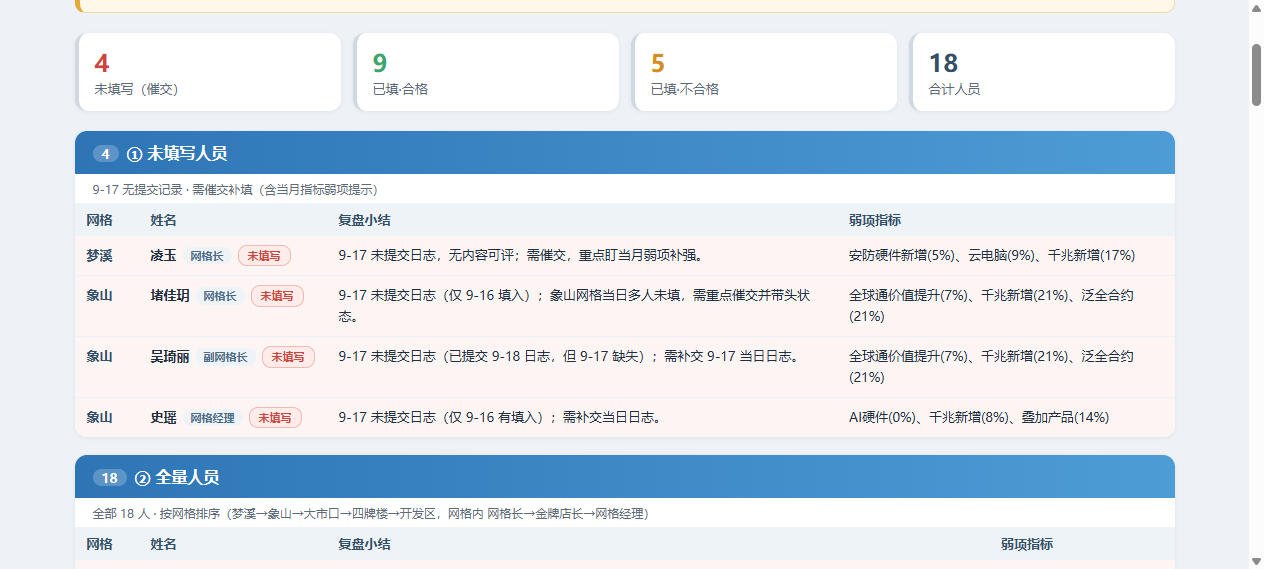Image resolution: width=1264 pixels, height=569 pixels.
Task: Click the 副网格长 role tag beside 吴琦丽
Action: (225, 357)
